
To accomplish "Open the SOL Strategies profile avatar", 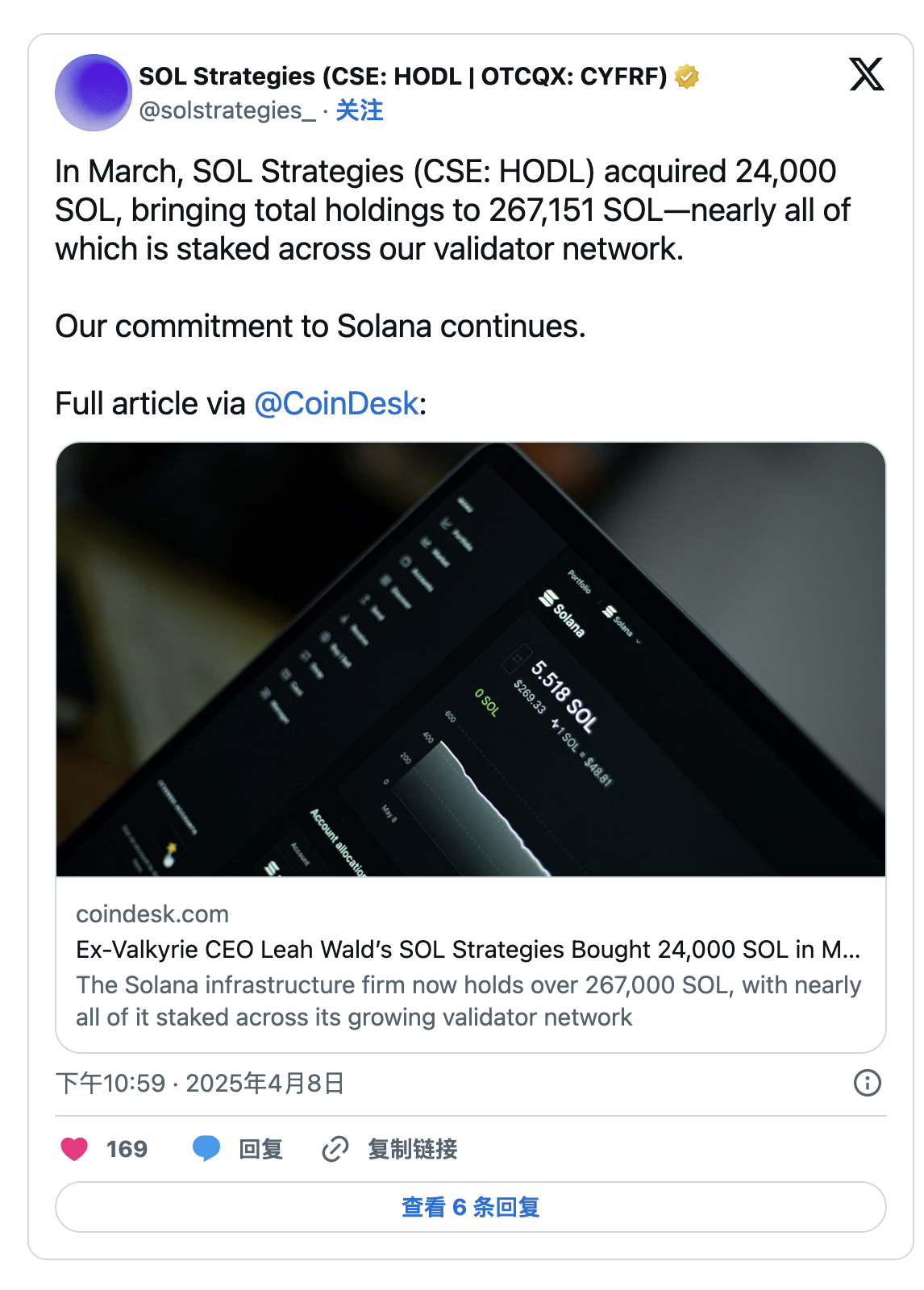I will (x=94, y=93).
